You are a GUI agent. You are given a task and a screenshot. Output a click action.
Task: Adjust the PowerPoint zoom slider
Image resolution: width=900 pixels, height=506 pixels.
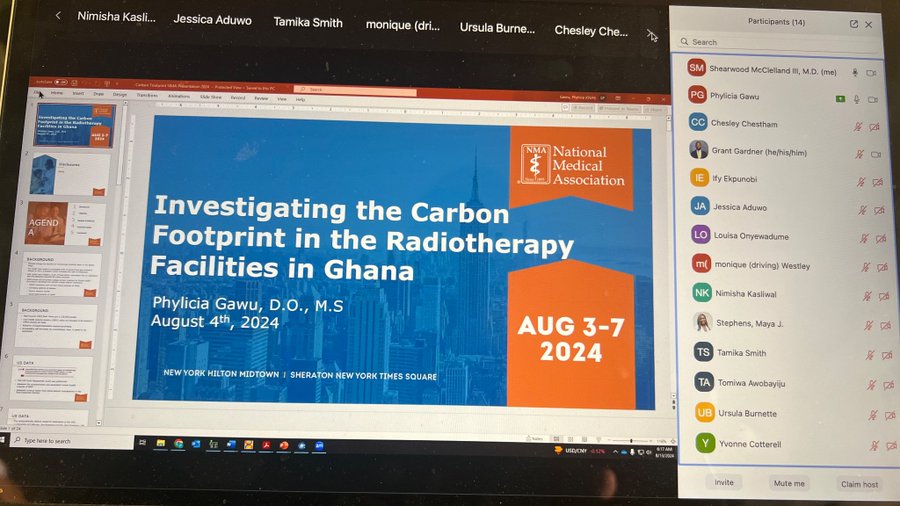[x=630, y=440]
